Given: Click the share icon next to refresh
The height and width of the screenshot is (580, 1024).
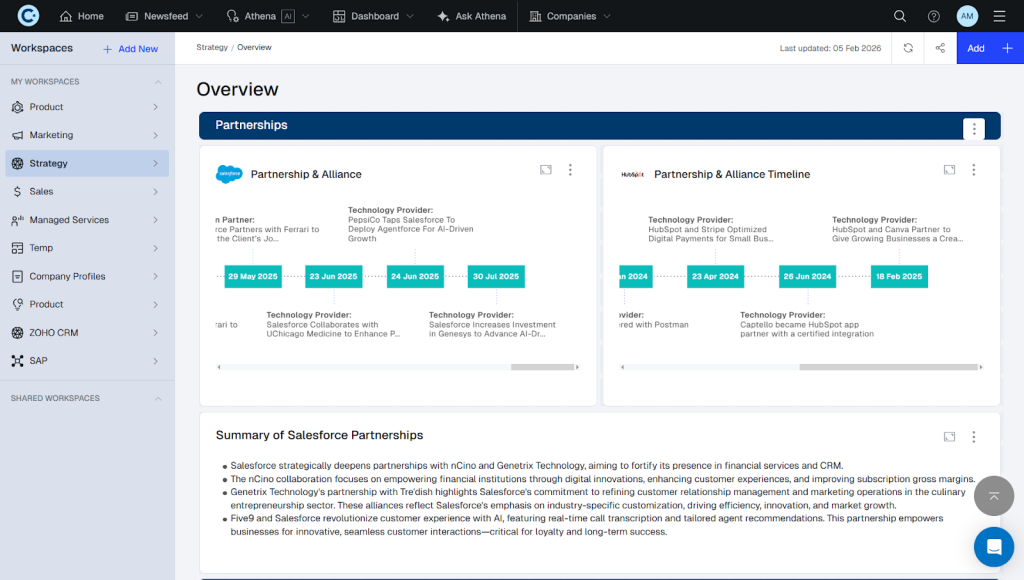Looking at the screenshot, I should coord(940,47).
